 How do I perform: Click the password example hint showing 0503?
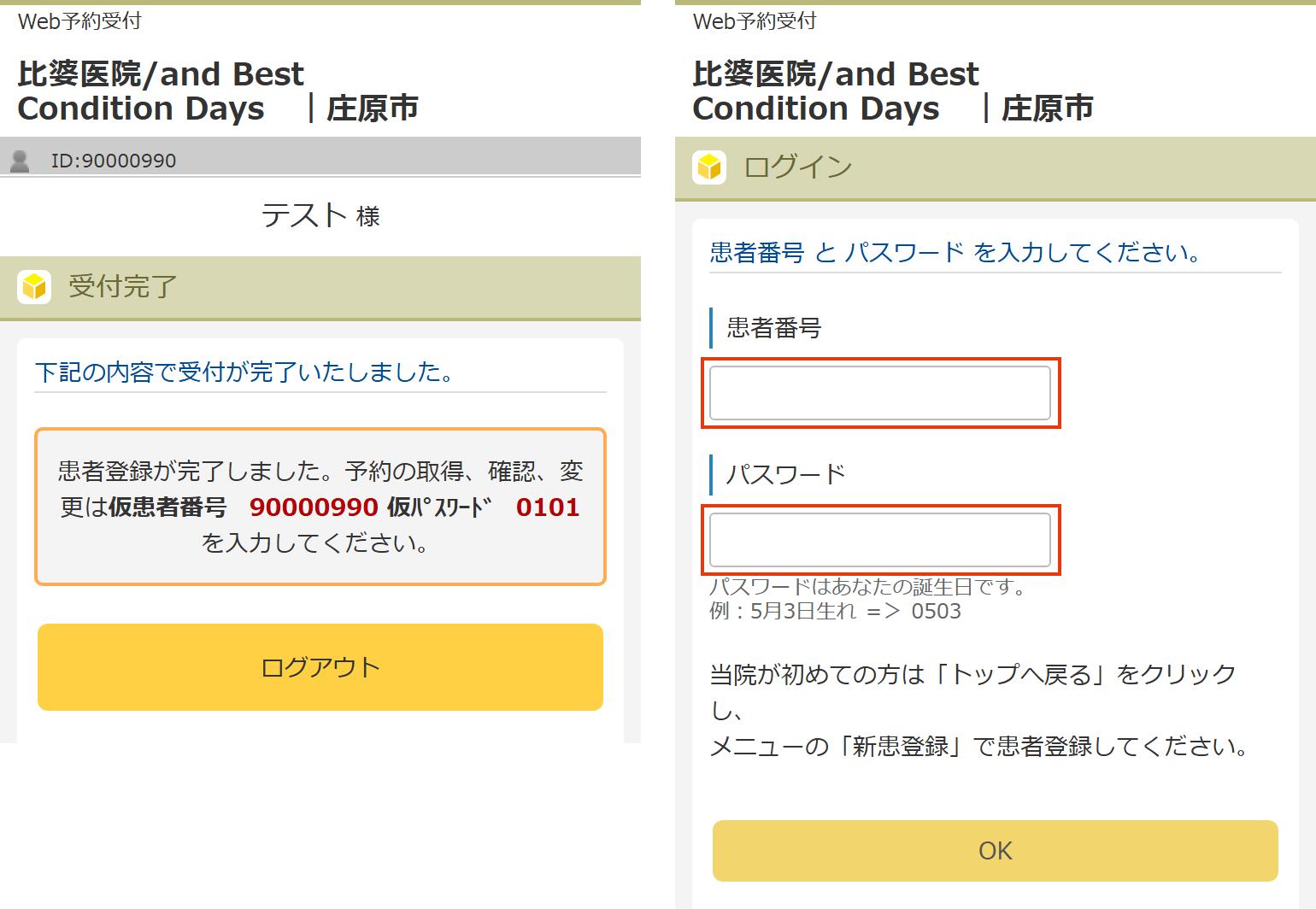point(835,612)
